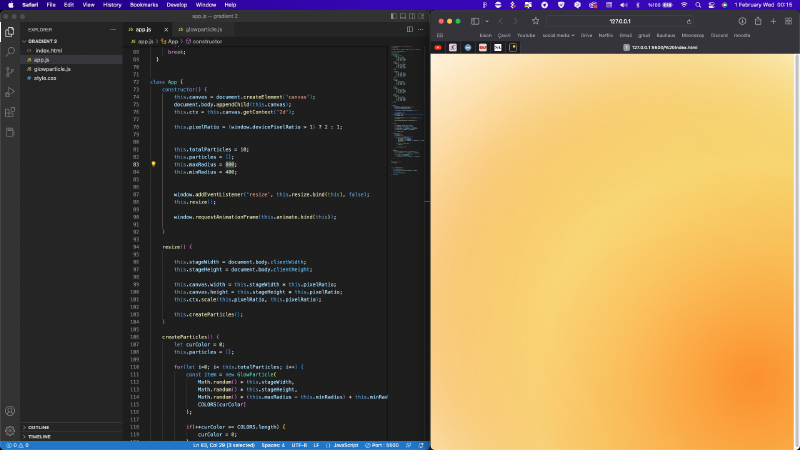The height and width of the screenshot is (450, 800).
Task: Click the code minimap in editor
Action: tap(407, 110)
